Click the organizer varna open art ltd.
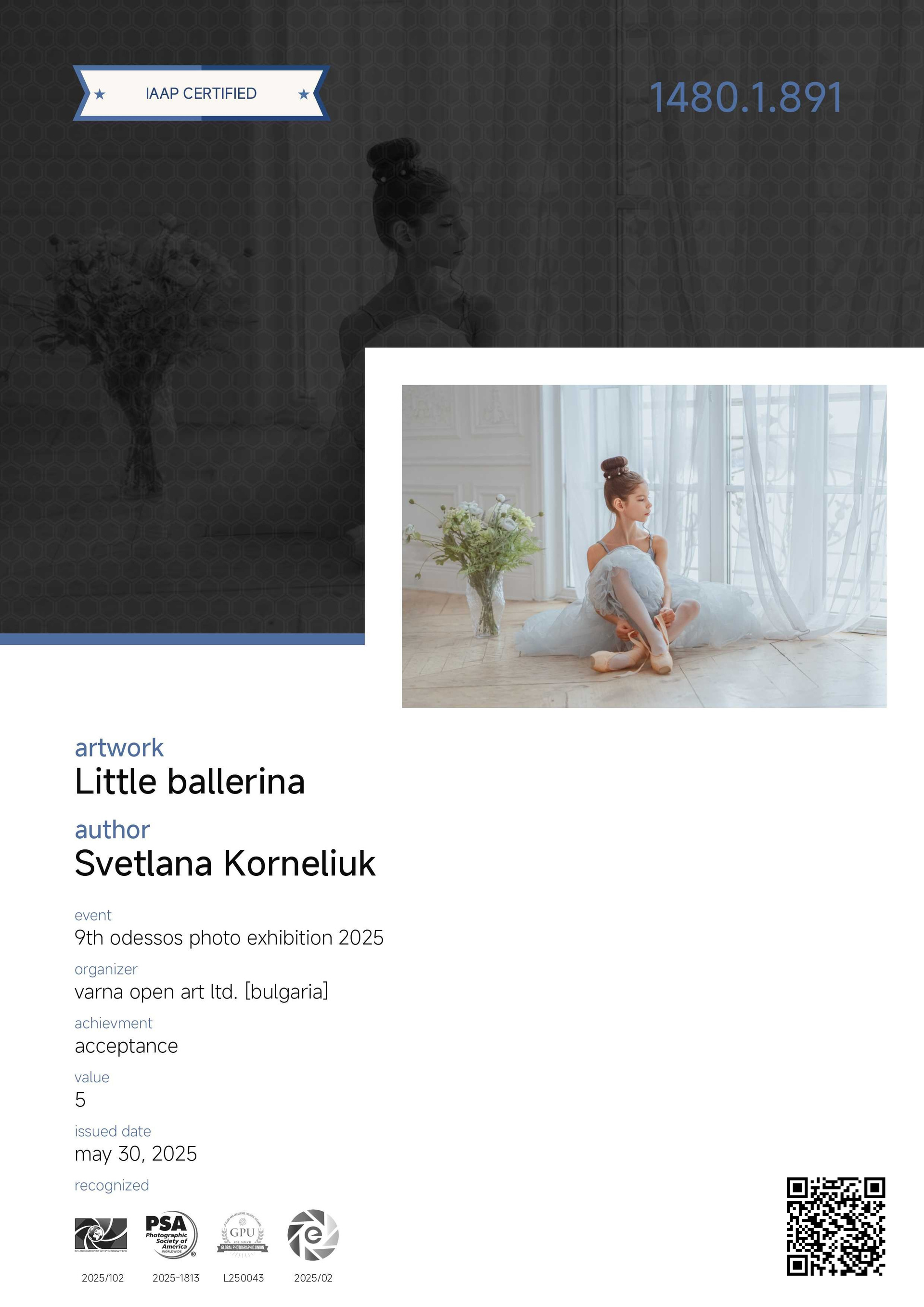The image size is (924, 1307). (202, 992)
